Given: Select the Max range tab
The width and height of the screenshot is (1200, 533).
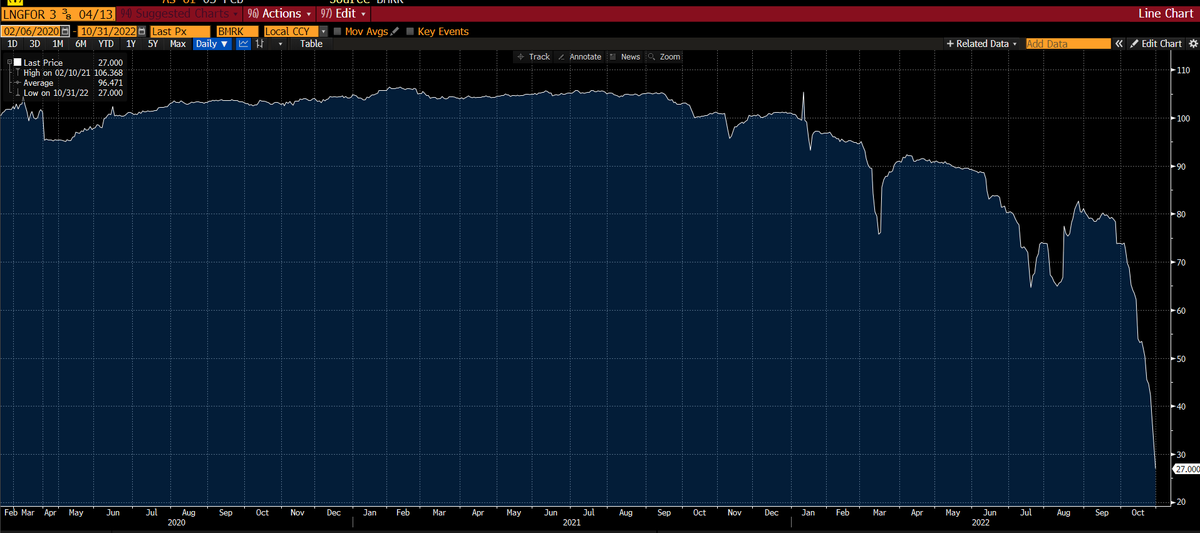Looking at the screenshot, I should click(178, 44).
